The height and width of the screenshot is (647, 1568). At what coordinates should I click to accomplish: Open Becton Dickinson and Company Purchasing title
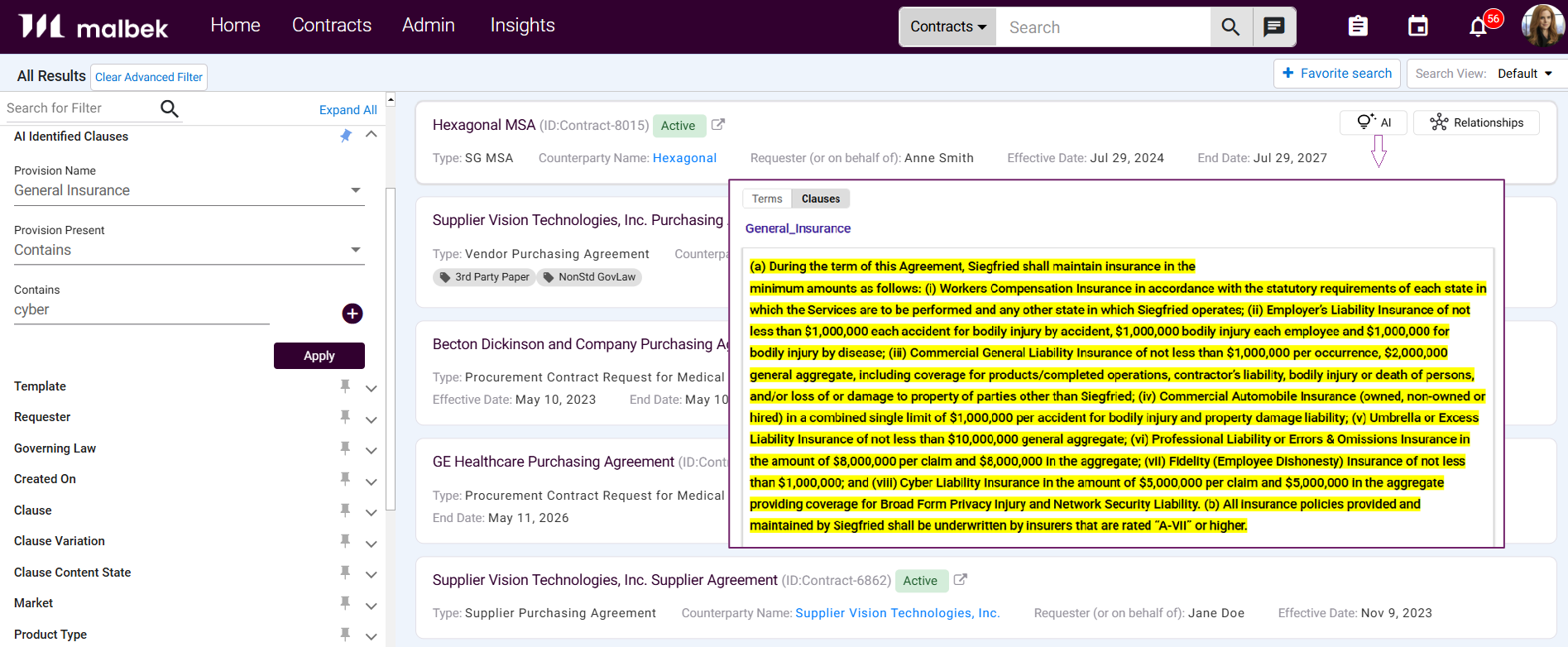click(580, 344)
